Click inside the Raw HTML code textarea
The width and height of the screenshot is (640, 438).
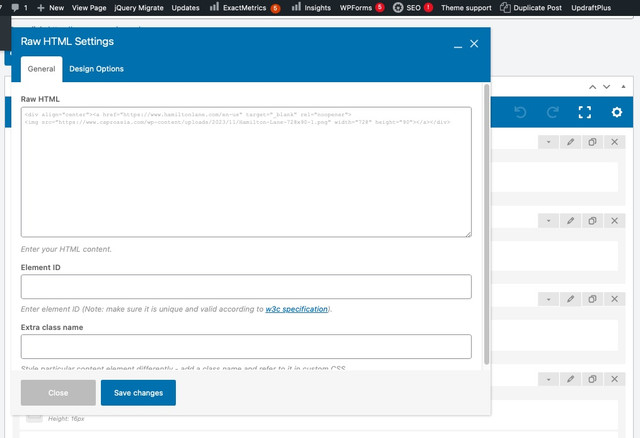(x=246, y=172)
